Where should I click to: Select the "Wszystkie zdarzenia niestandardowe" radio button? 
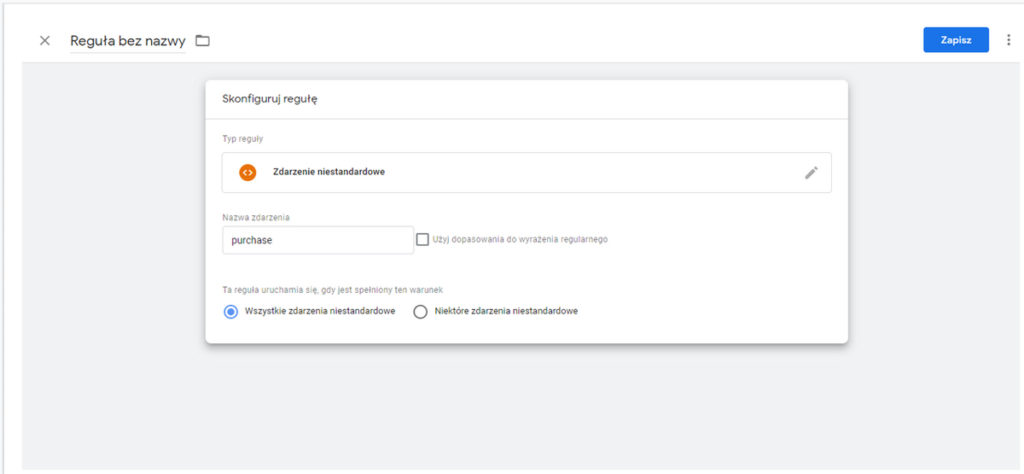pyautogui.click(x=231, y=311)
